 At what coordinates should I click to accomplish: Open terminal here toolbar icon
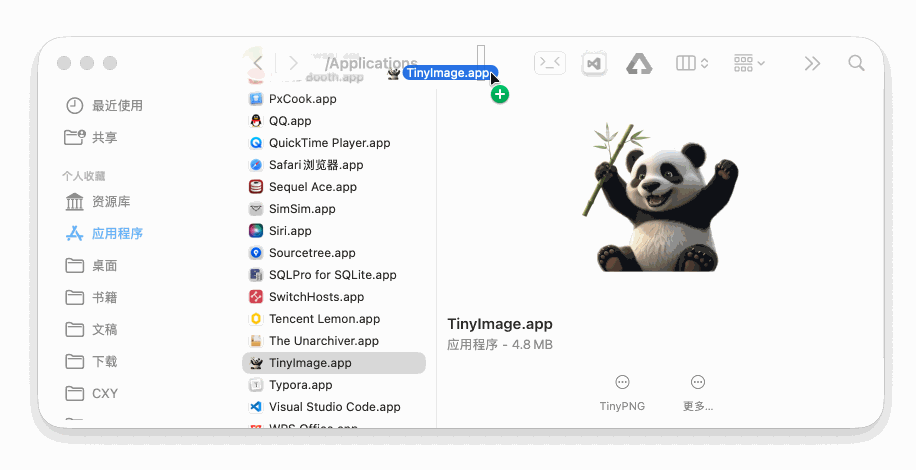(x=550, y=63)
